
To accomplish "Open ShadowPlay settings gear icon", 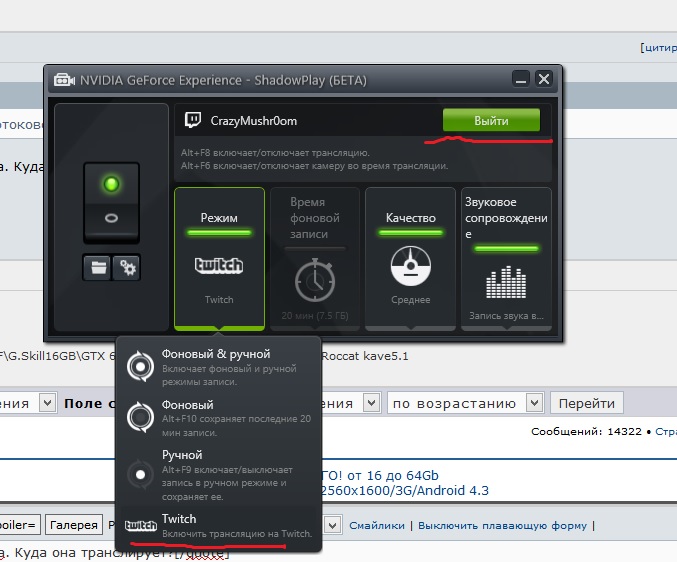I will pyautogui.click(x=125, y=267).
